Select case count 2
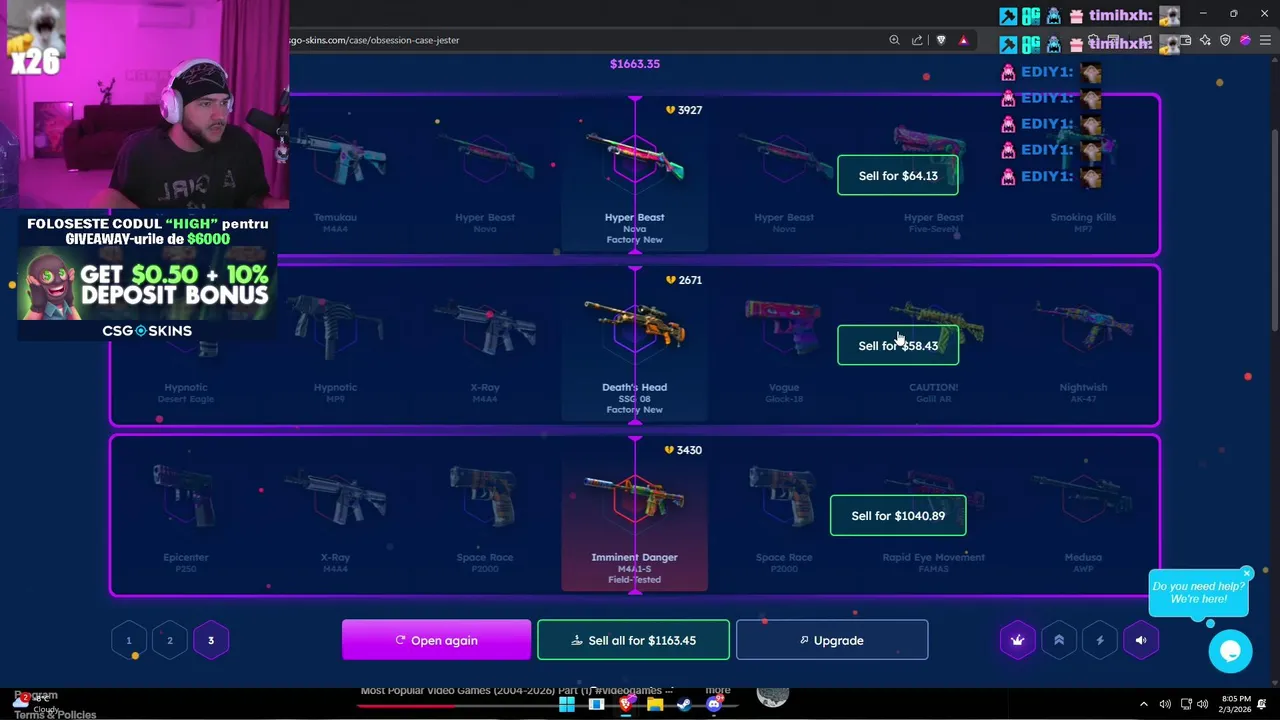The image size is (1280, 720). (x=169, y=640)
